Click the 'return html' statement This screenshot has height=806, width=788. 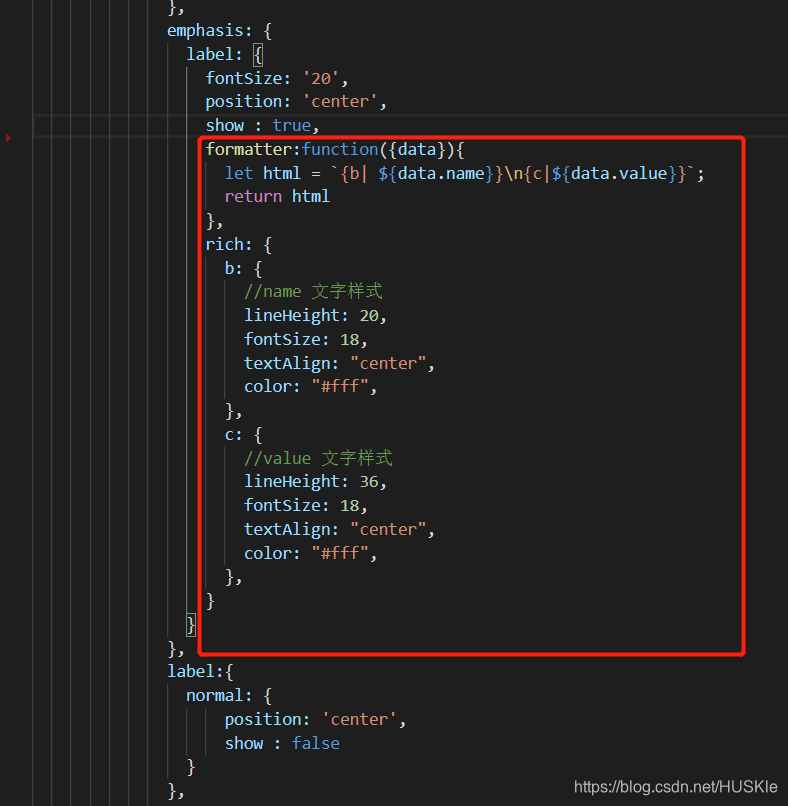point(277,196)
